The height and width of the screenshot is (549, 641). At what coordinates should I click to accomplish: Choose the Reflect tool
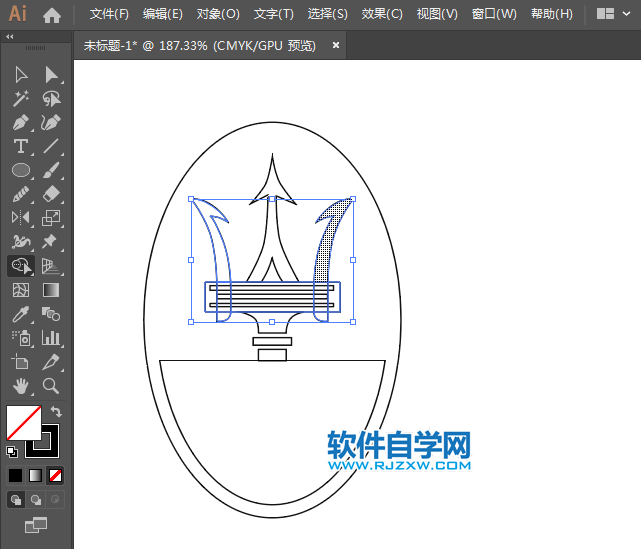(21, 218)
